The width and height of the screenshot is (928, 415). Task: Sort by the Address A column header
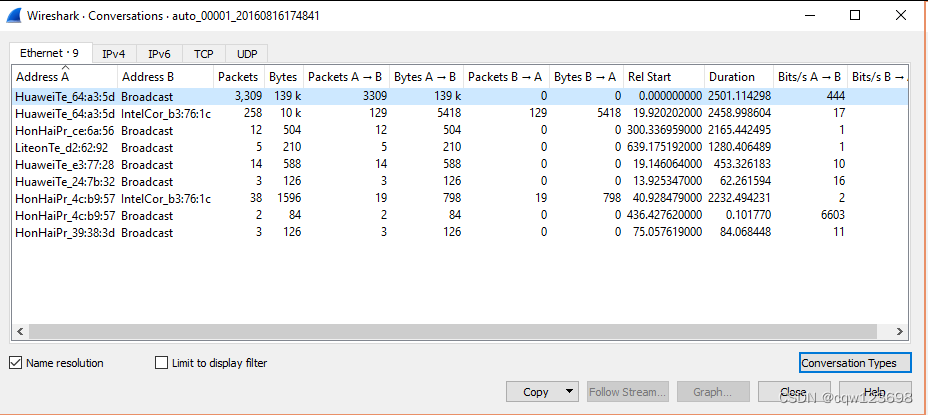pos(65,76)
